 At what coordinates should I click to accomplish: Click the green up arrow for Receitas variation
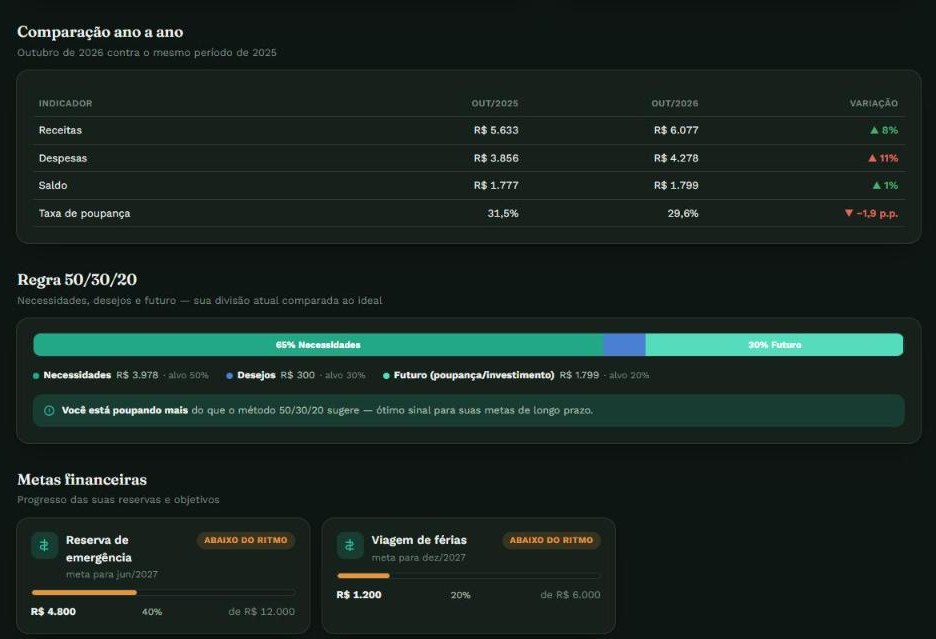tap(875, 130)
